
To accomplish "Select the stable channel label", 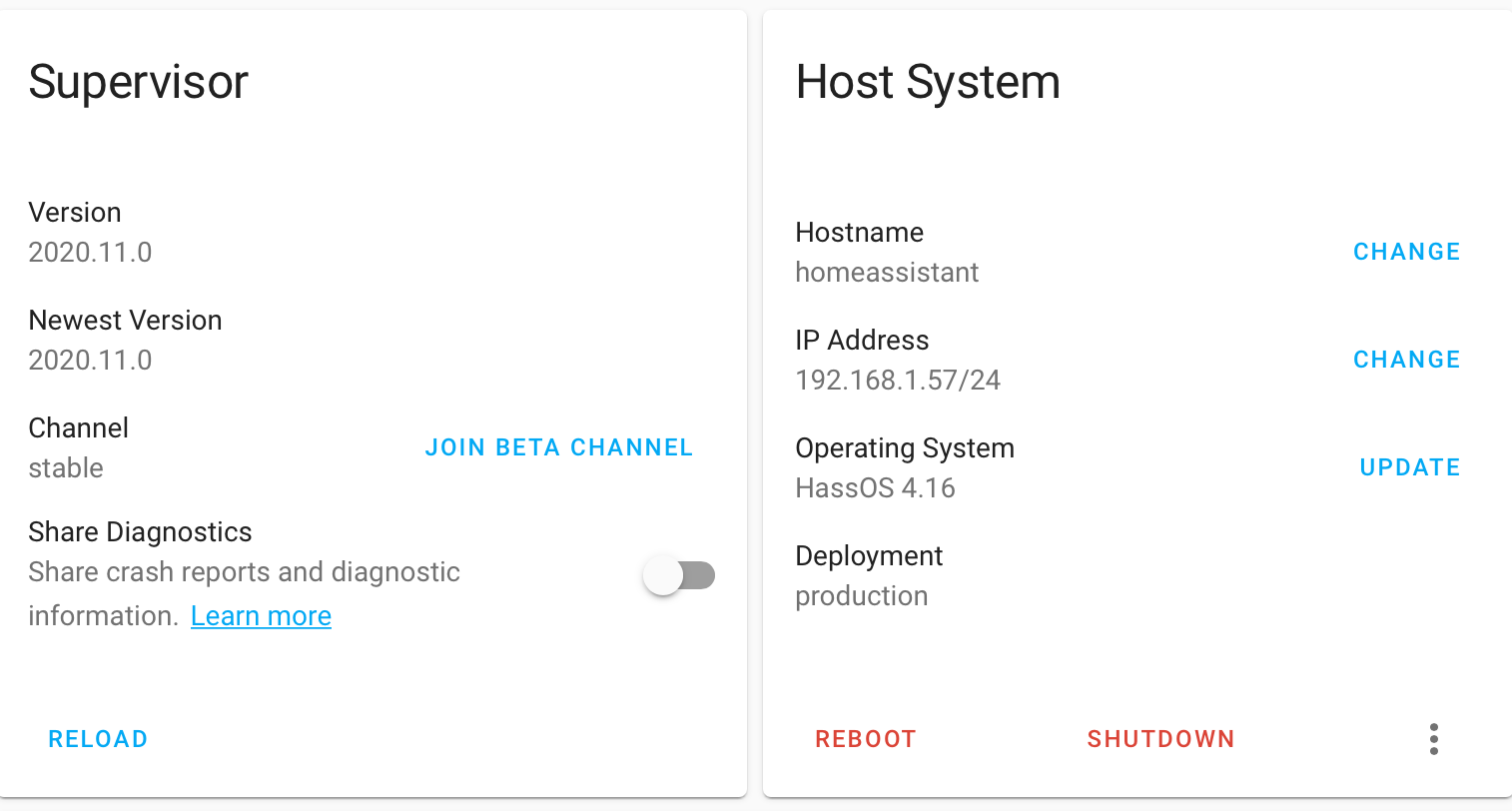I will (x=66, y=467).
